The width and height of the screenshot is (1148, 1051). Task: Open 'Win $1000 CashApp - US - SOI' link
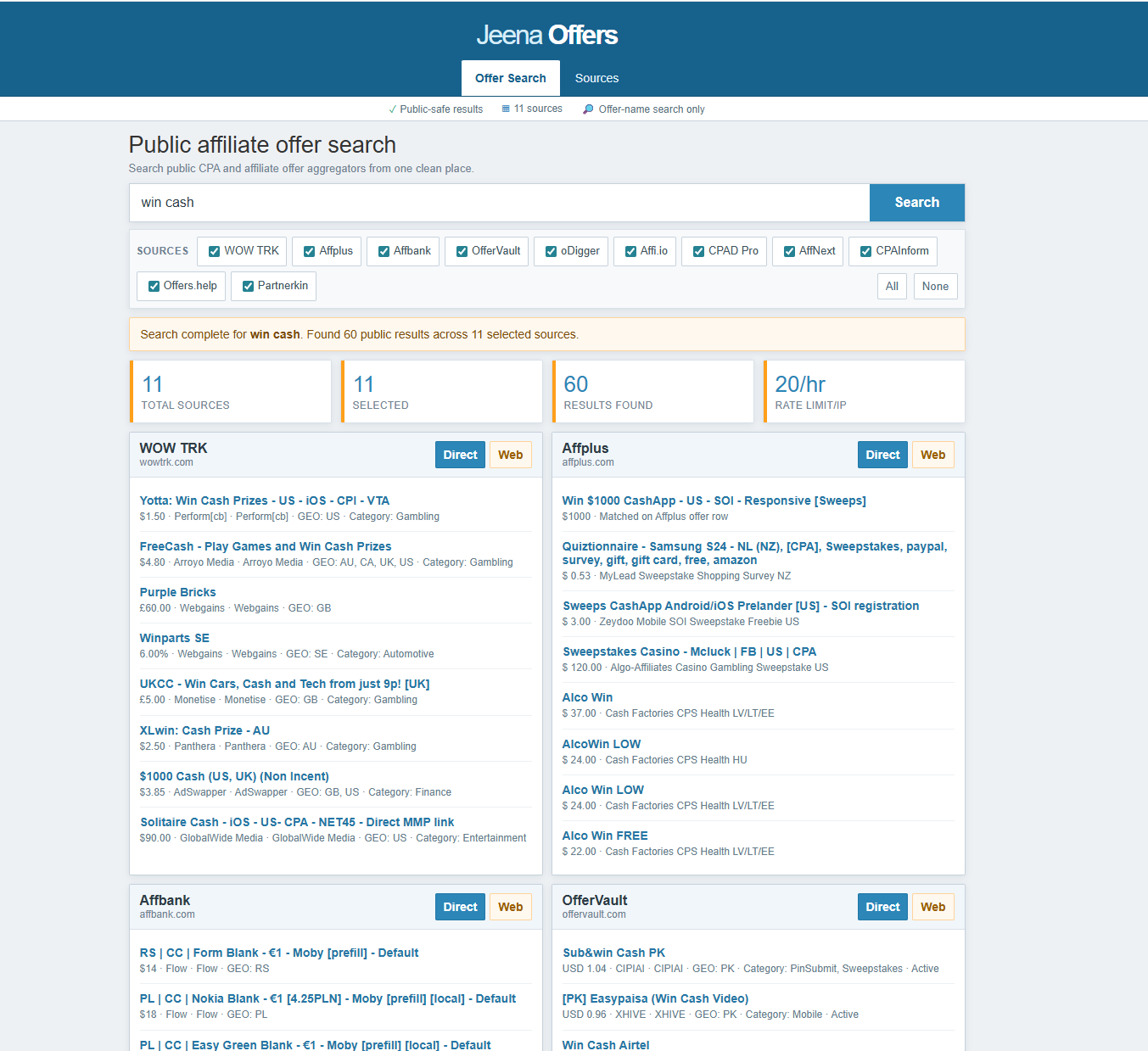pyautogui.click(x=714, y=500)
